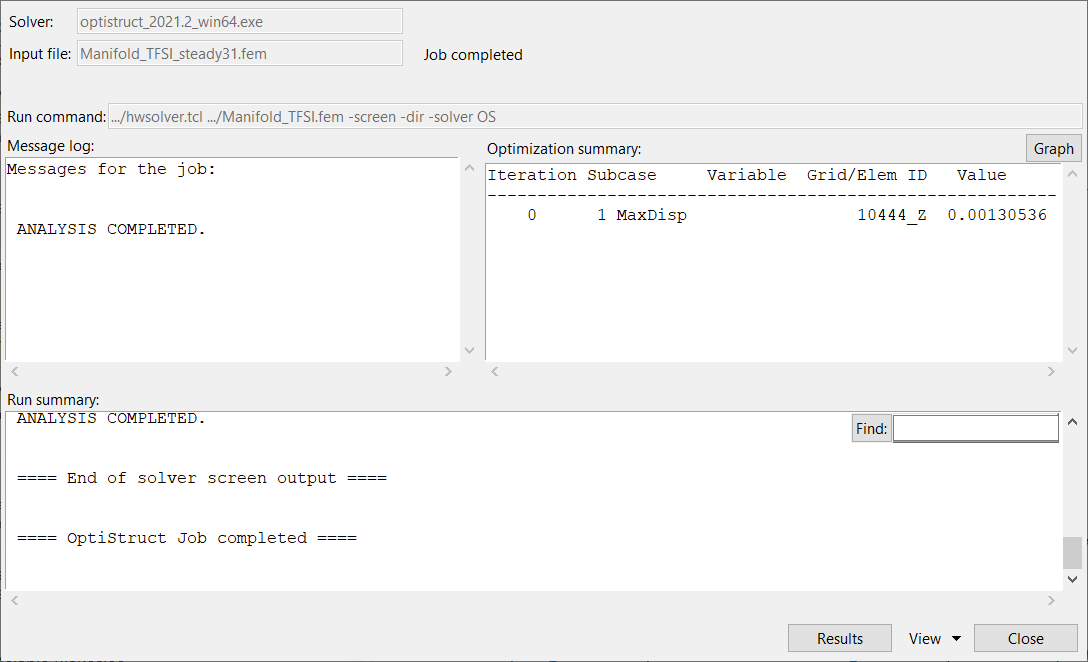Click the Message log scroll right arrow
Screen dimensions: 1088x662
coord(448,372)
